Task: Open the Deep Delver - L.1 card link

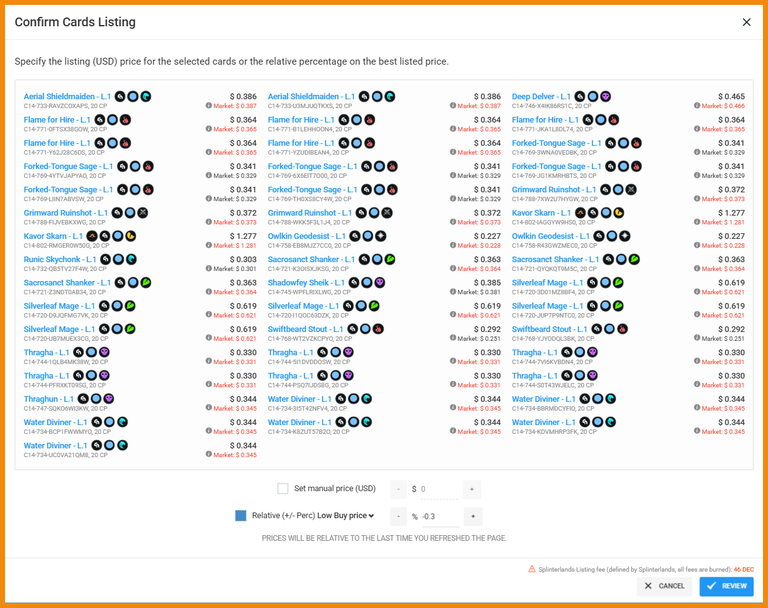Action: click(x=541, y=97)
